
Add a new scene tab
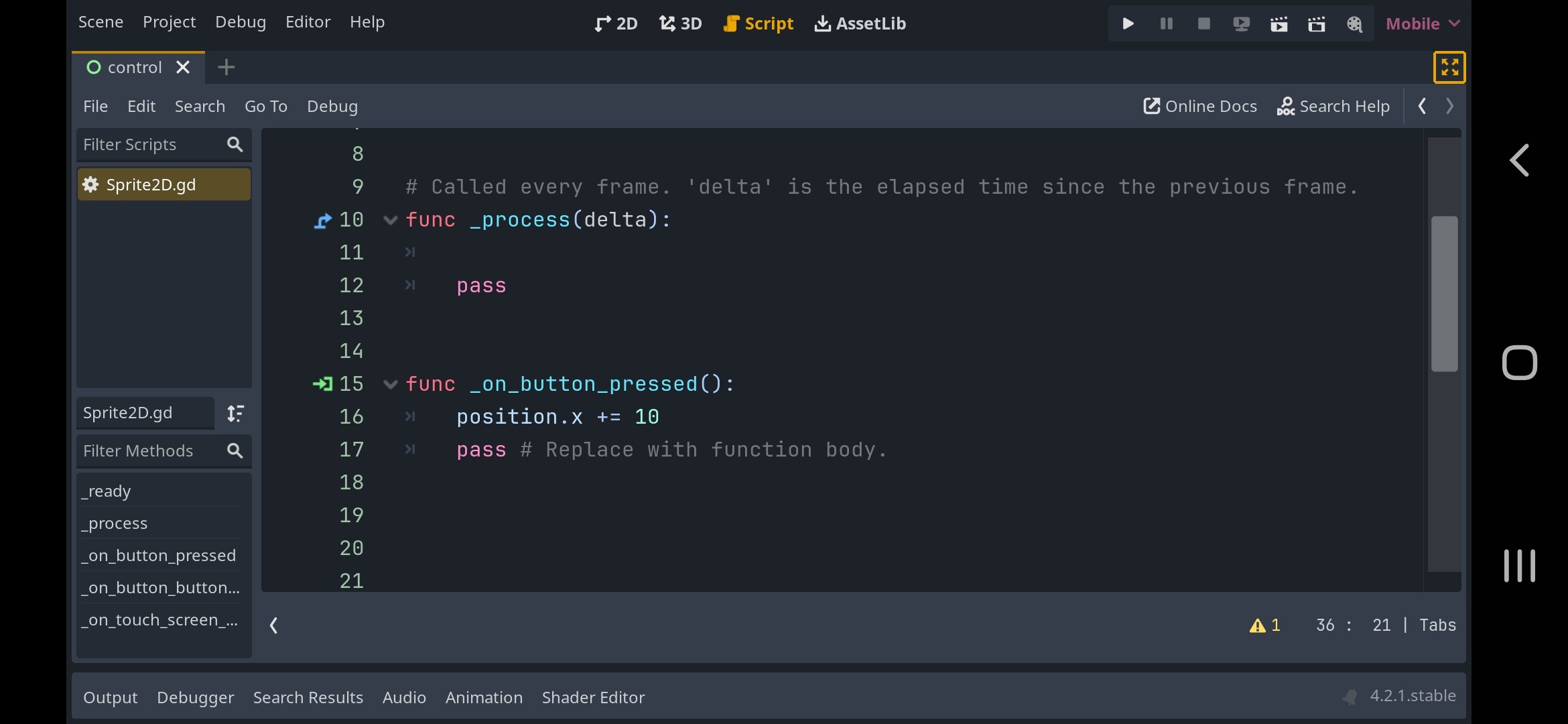[x=226, y=68]
